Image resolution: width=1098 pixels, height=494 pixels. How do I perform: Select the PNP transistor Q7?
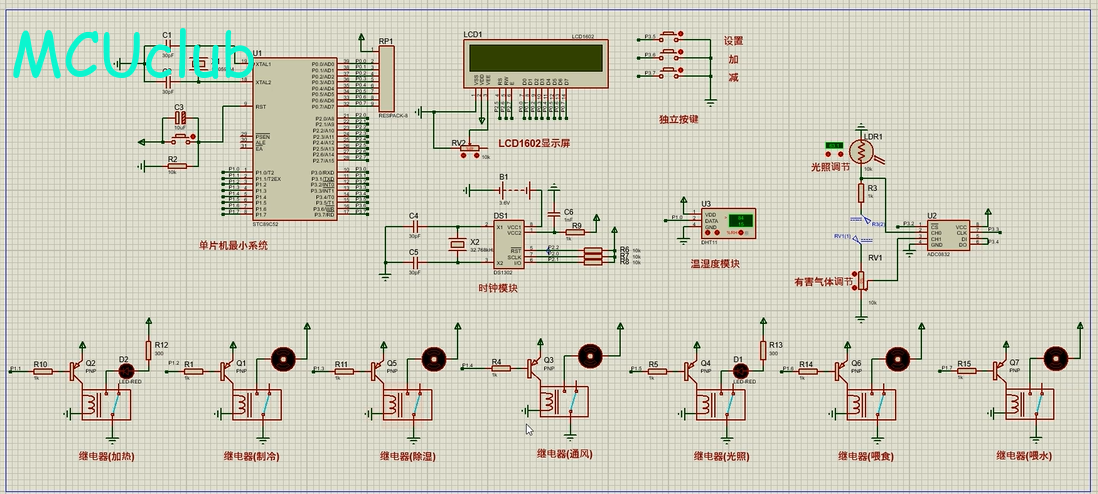pyautogui.click(x=1000, y=371)
